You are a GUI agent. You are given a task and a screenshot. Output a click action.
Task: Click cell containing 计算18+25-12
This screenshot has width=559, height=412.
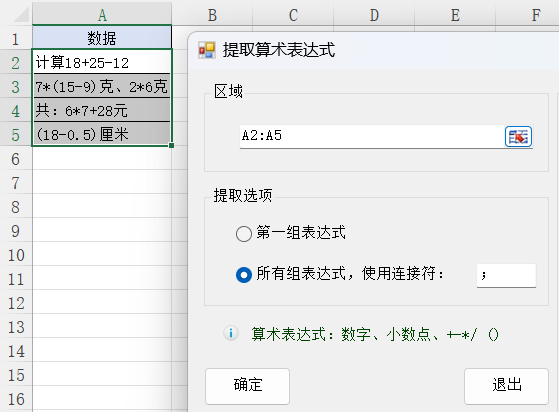coord(102,62)
